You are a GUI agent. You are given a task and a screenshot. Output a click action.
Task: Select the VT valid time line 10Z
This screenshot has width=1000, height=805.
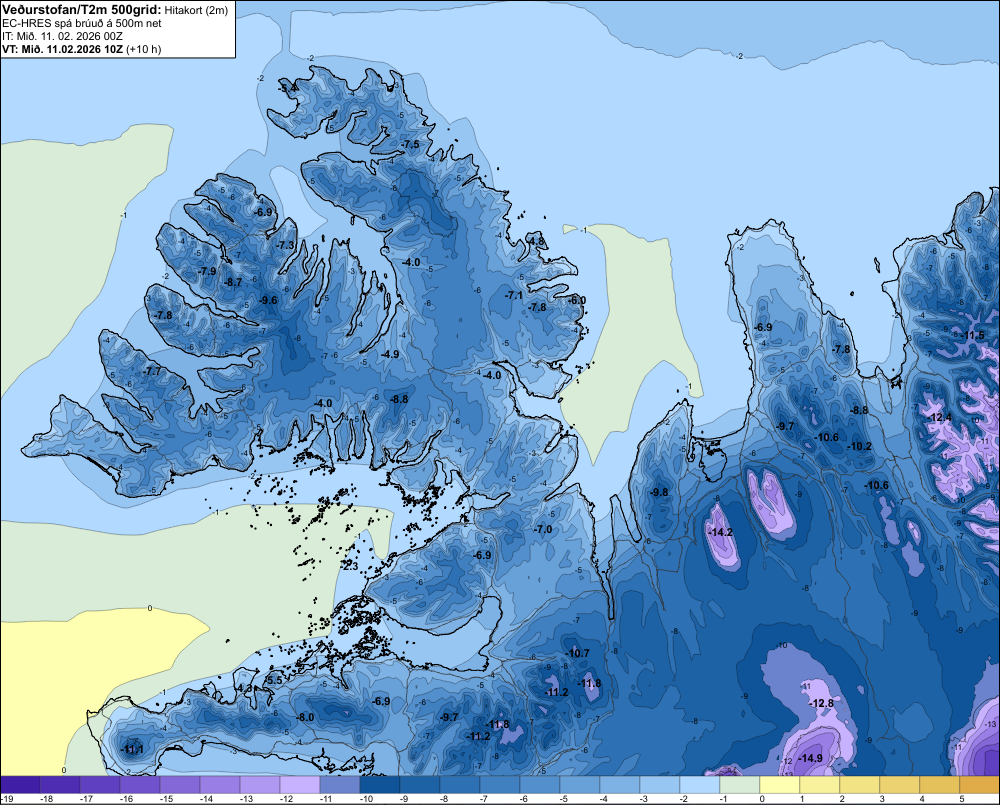click(82, 49)
